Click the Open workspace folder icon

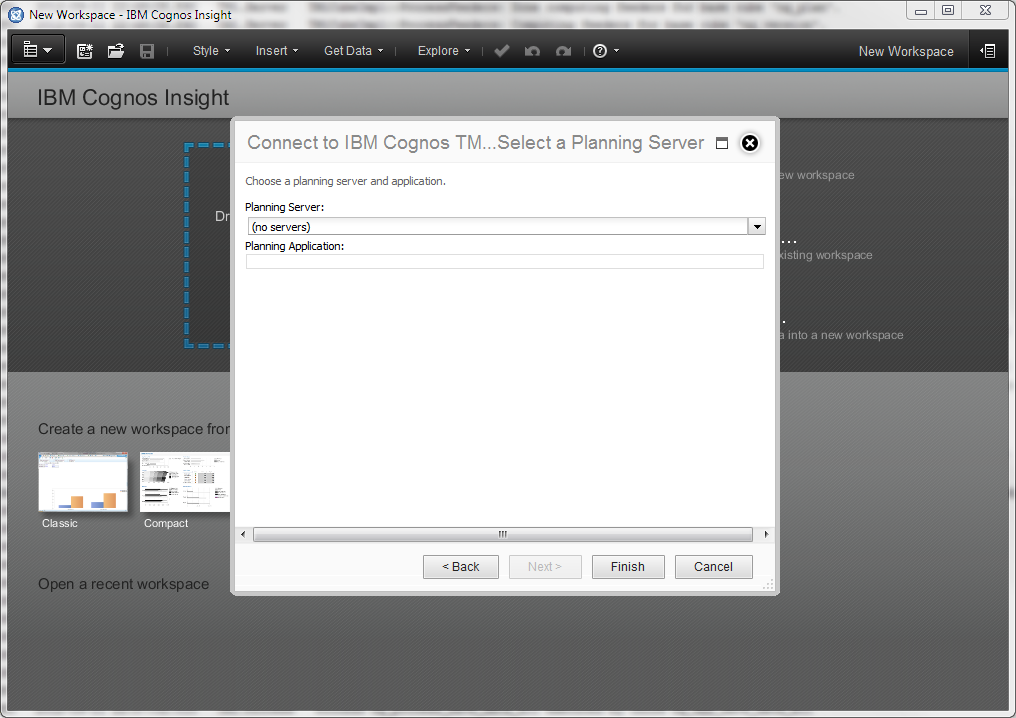click(116, 51)
